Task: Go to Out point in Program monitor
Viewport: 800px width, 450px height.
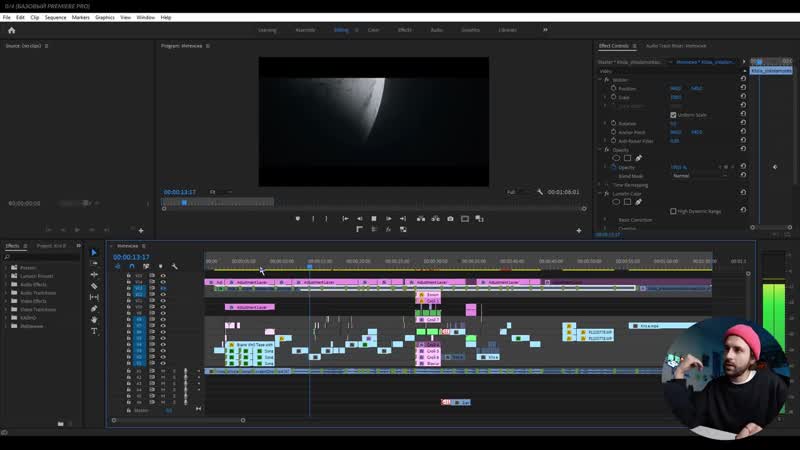Action: point(403,218)
